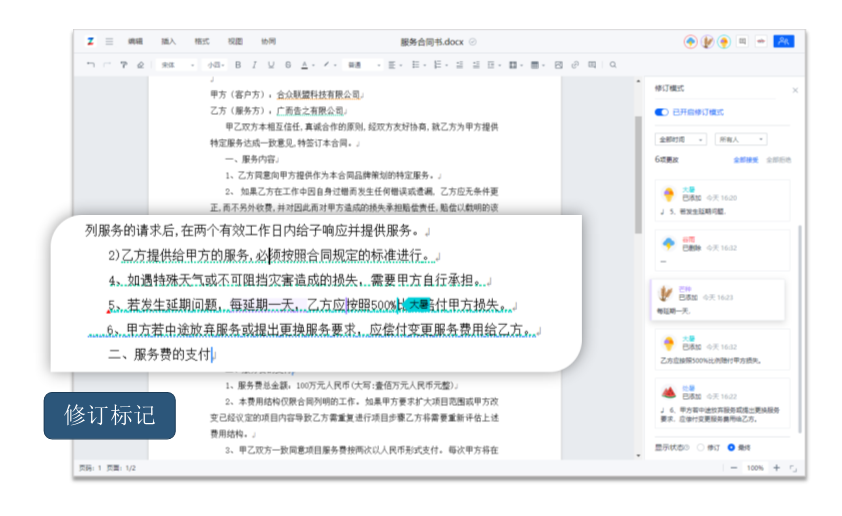
Task: Click the zoom out minus button
Action: 734,468
